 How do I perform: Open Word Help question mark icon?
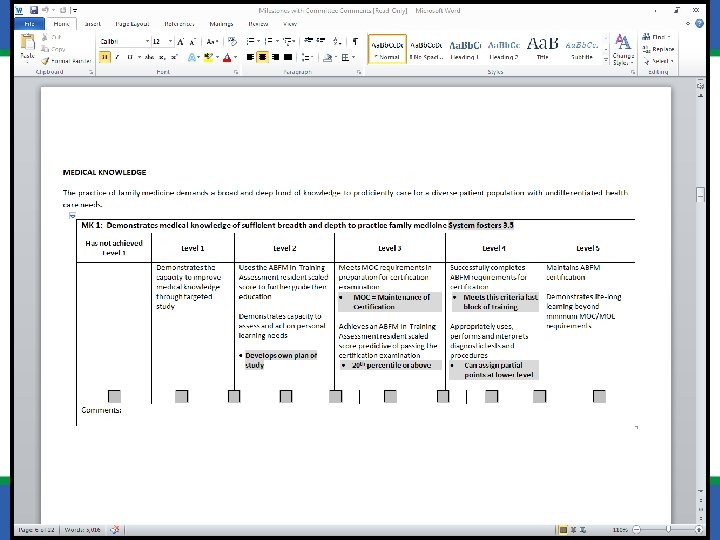[699, 24]
